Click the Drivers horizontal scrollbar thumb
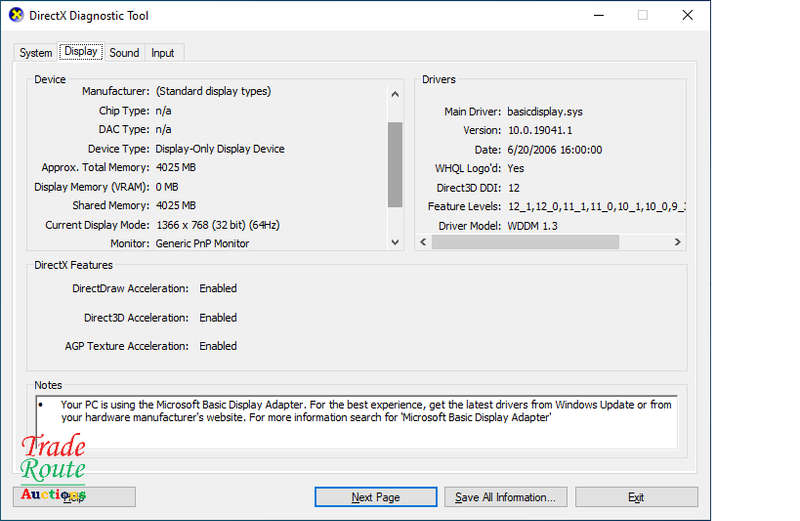 coord(526,242)
